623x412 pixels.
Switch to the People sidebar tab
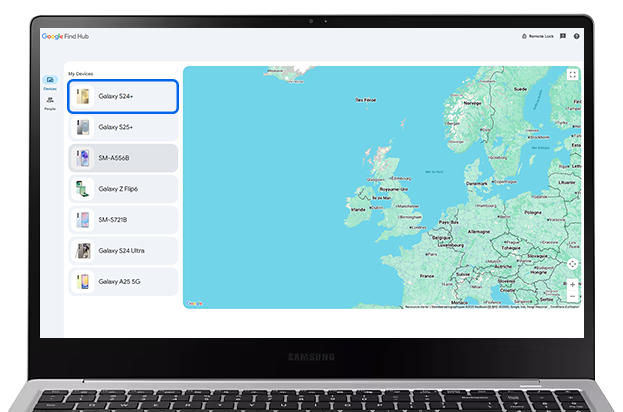[50, 103]
